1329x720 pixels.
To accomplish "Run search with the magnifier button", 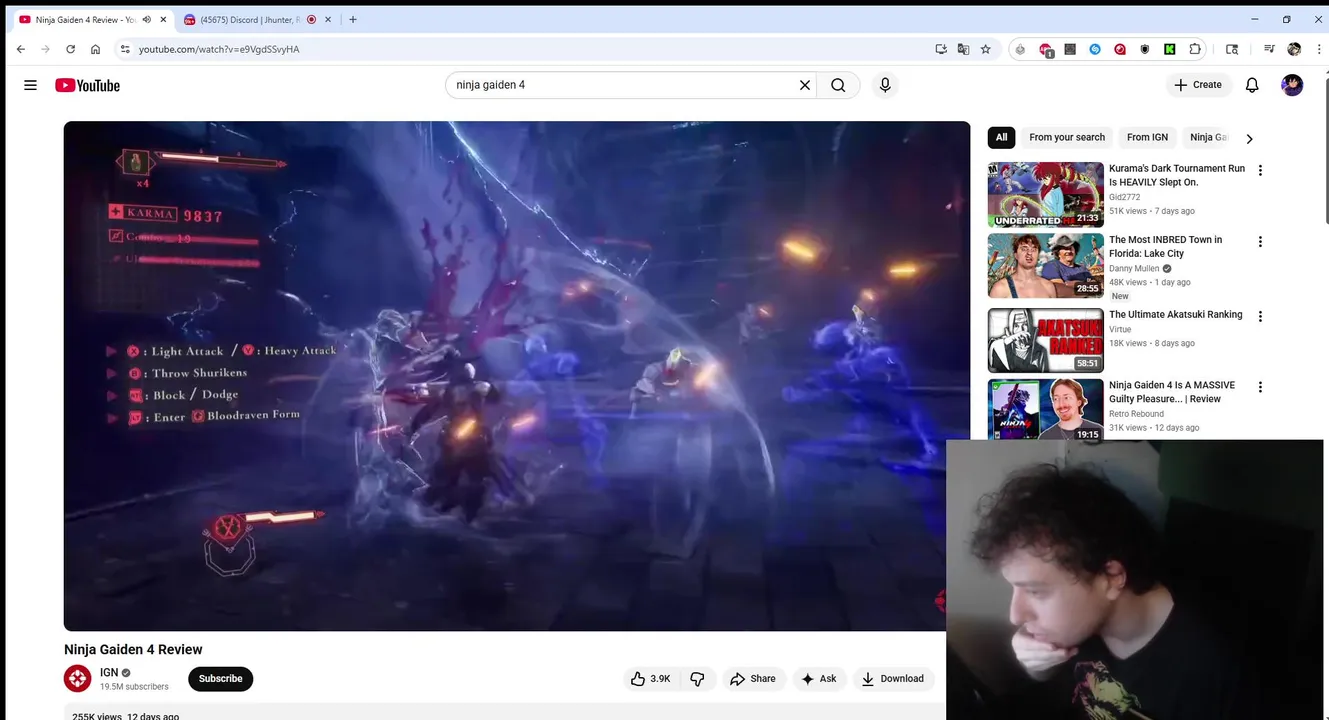I will pos(838,85).
